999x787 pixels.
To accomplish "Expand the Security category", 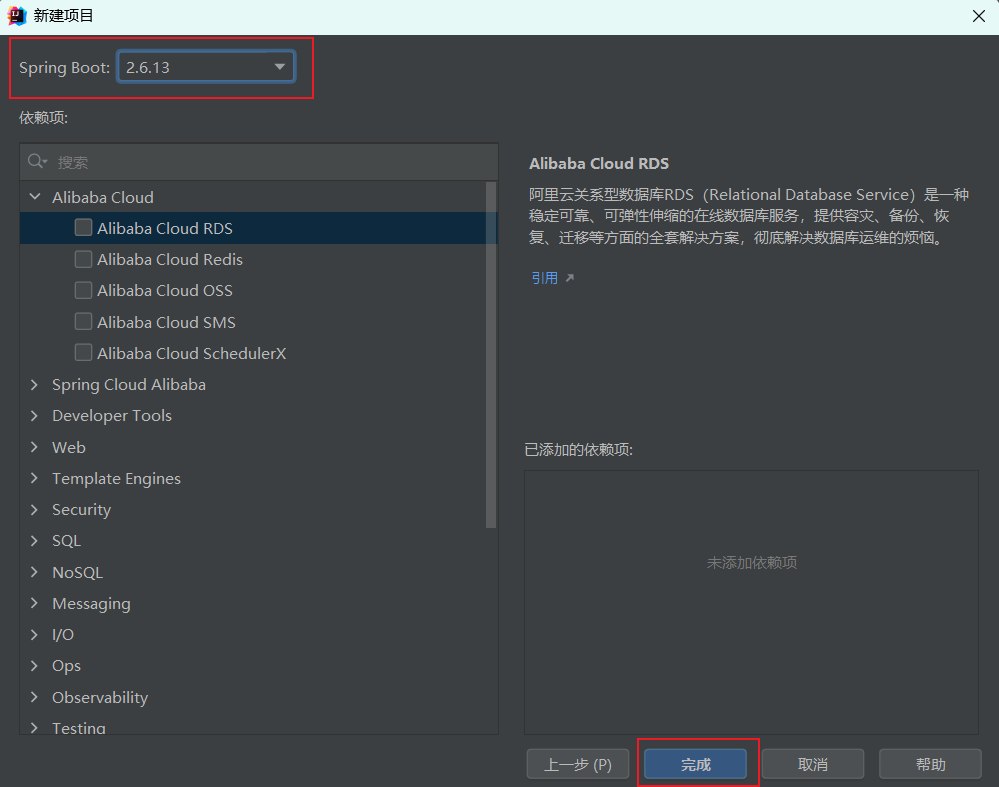I will point(34,509).
